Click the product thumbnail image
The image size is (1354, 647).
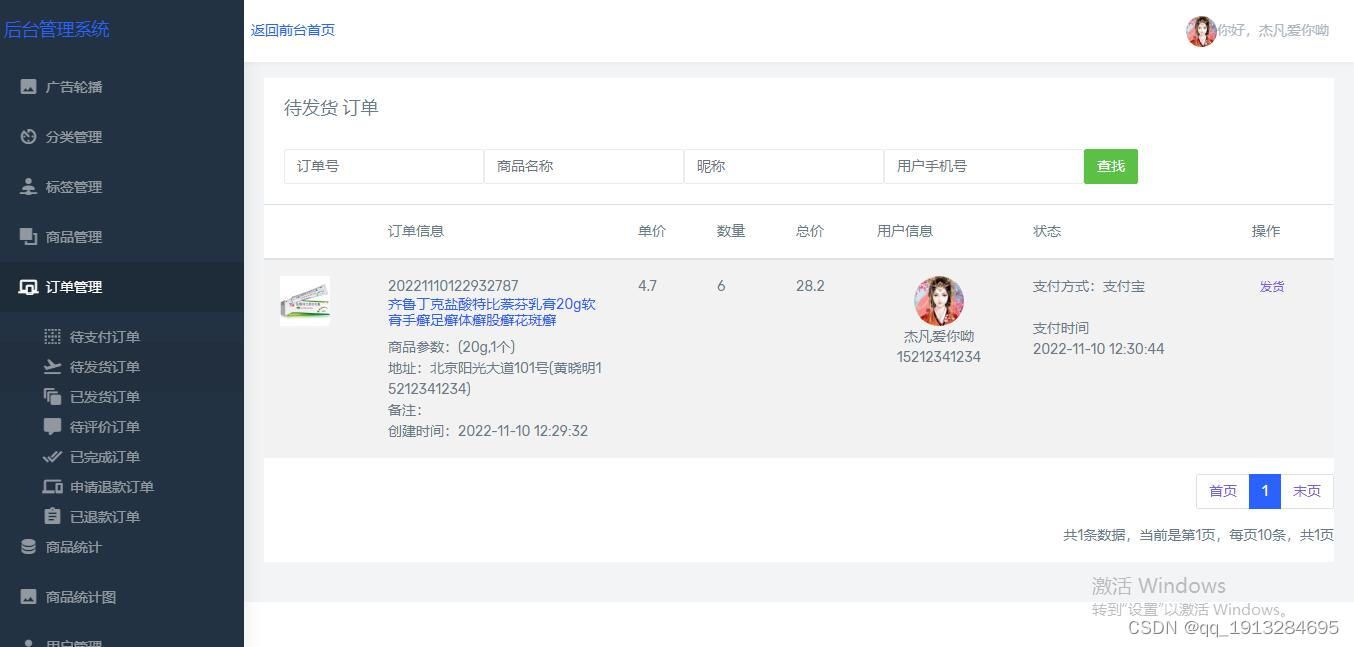click(305, 301)
